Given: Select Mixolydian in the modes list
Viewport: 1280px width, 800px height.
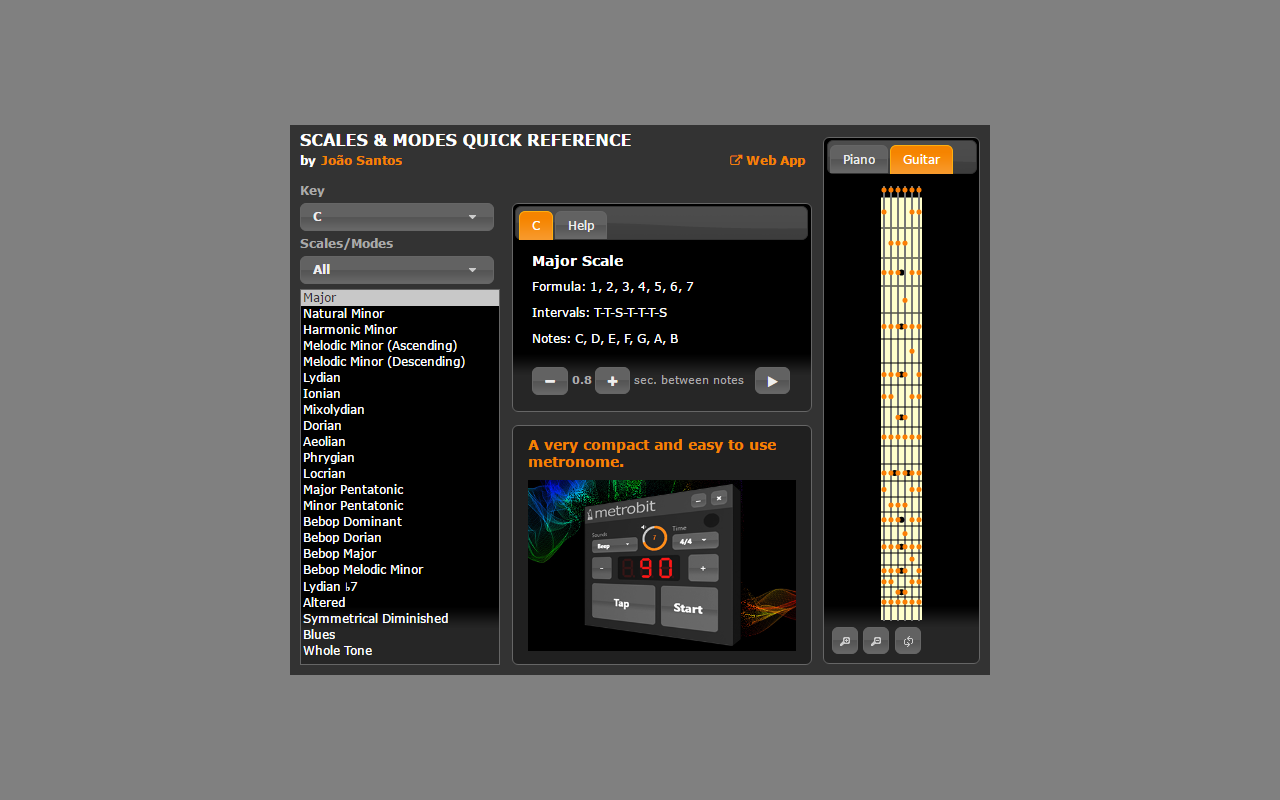Looking at the screenshot, I should pos(334,409).
